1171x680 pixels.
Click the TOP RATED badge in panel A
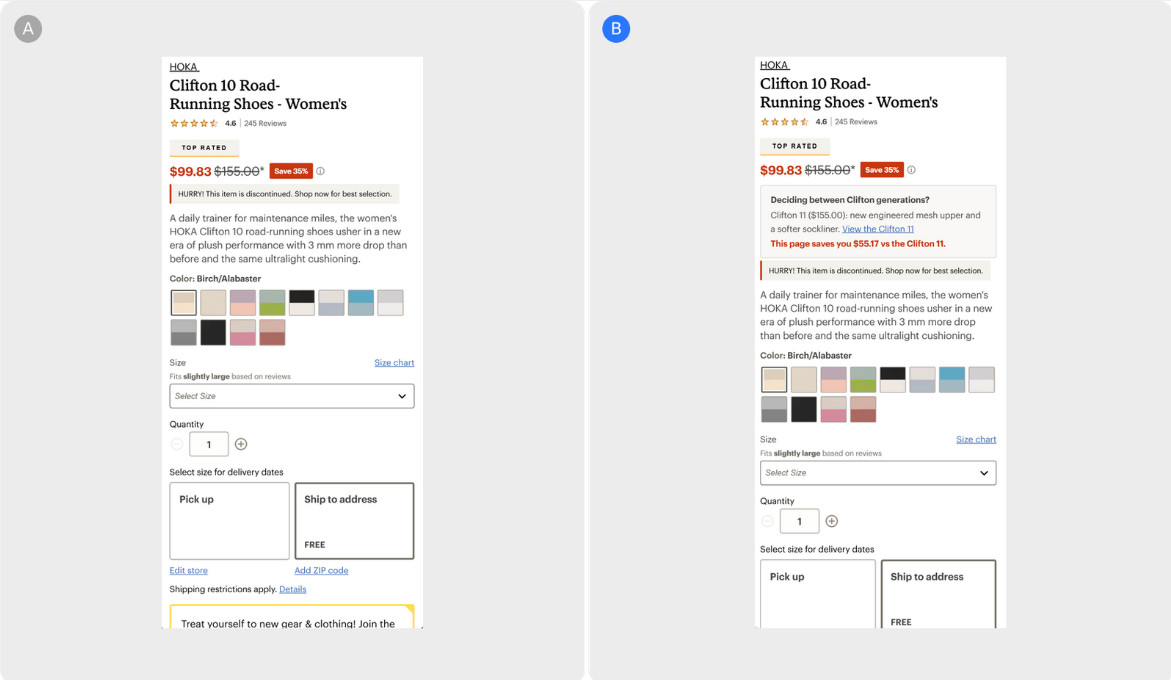click(x=204, y=148)
